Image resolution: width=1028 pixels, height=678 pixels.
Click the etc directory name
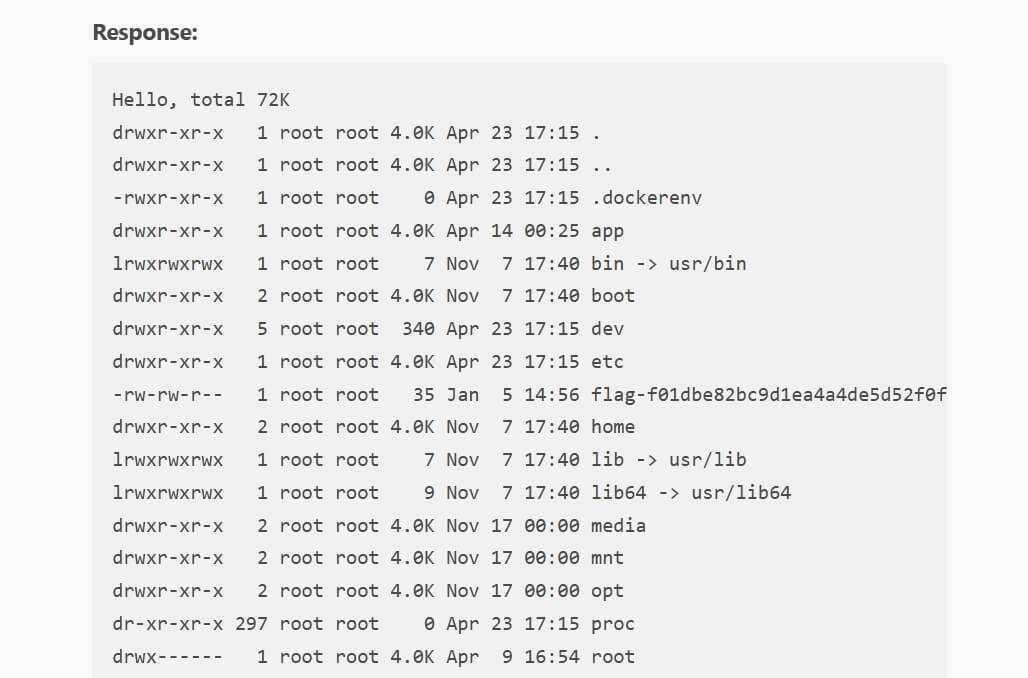607,362
